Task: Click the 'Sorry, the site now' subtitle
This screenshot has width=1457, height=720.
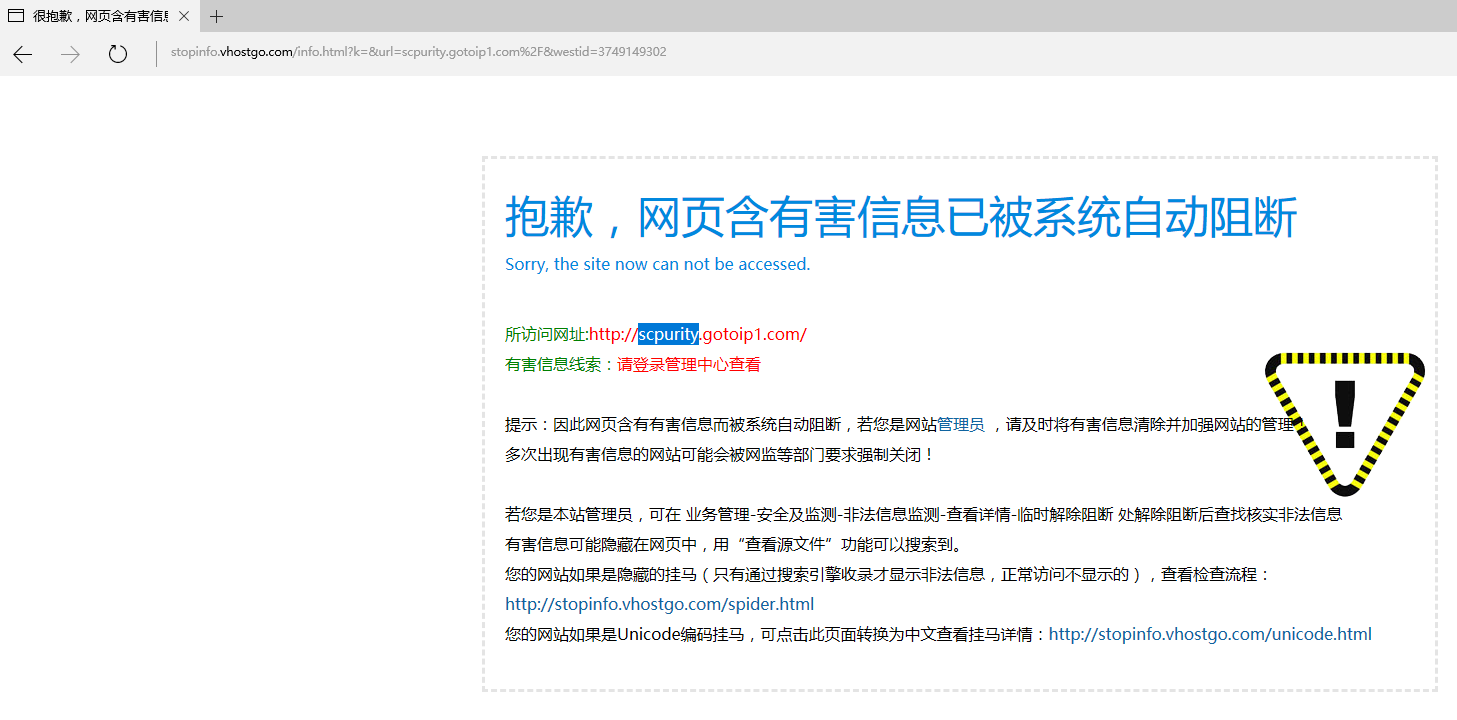Action: coord(657,264)
